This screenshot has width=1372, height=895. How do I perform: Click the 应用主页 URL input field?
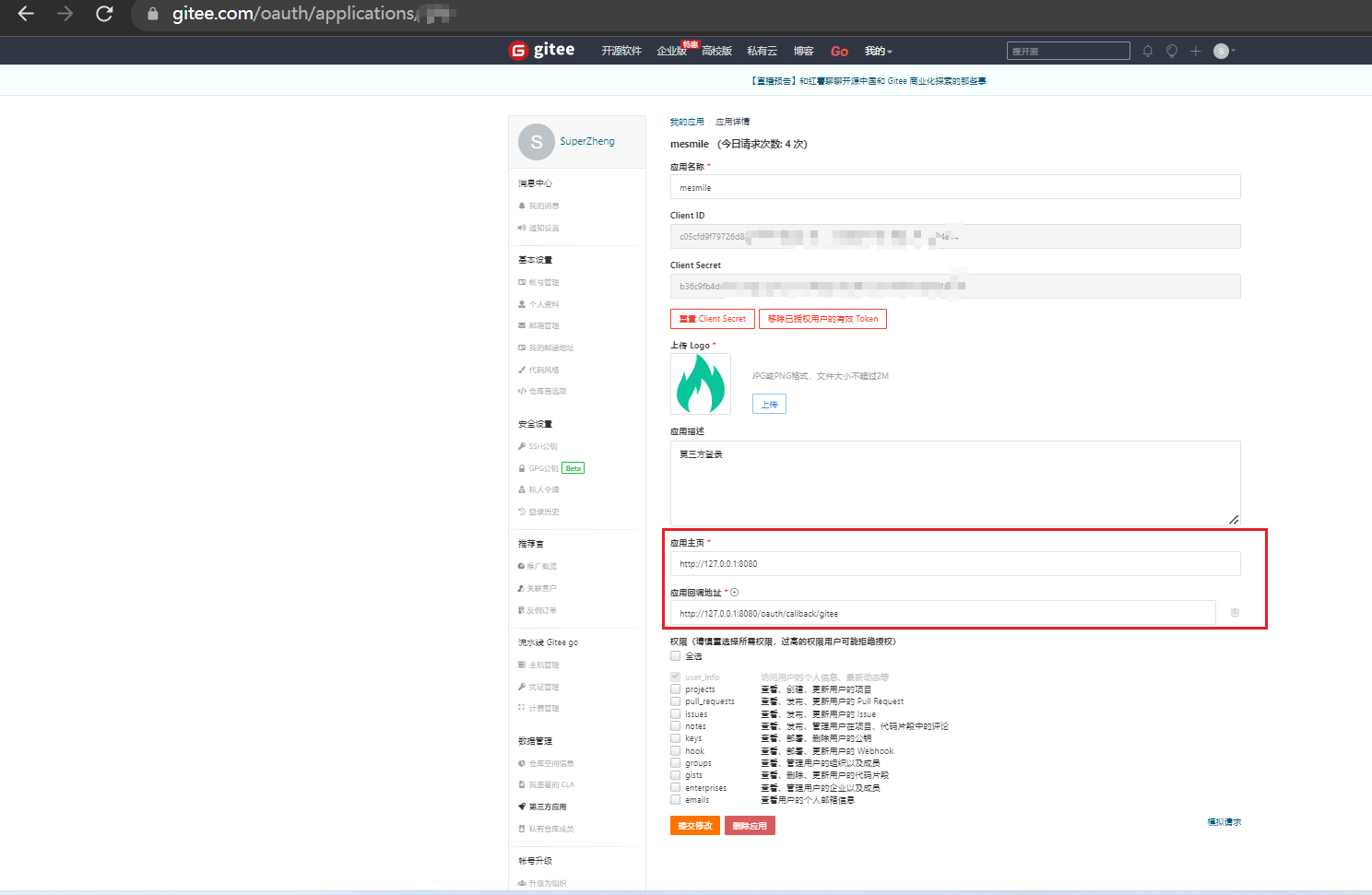coord(954,564)
